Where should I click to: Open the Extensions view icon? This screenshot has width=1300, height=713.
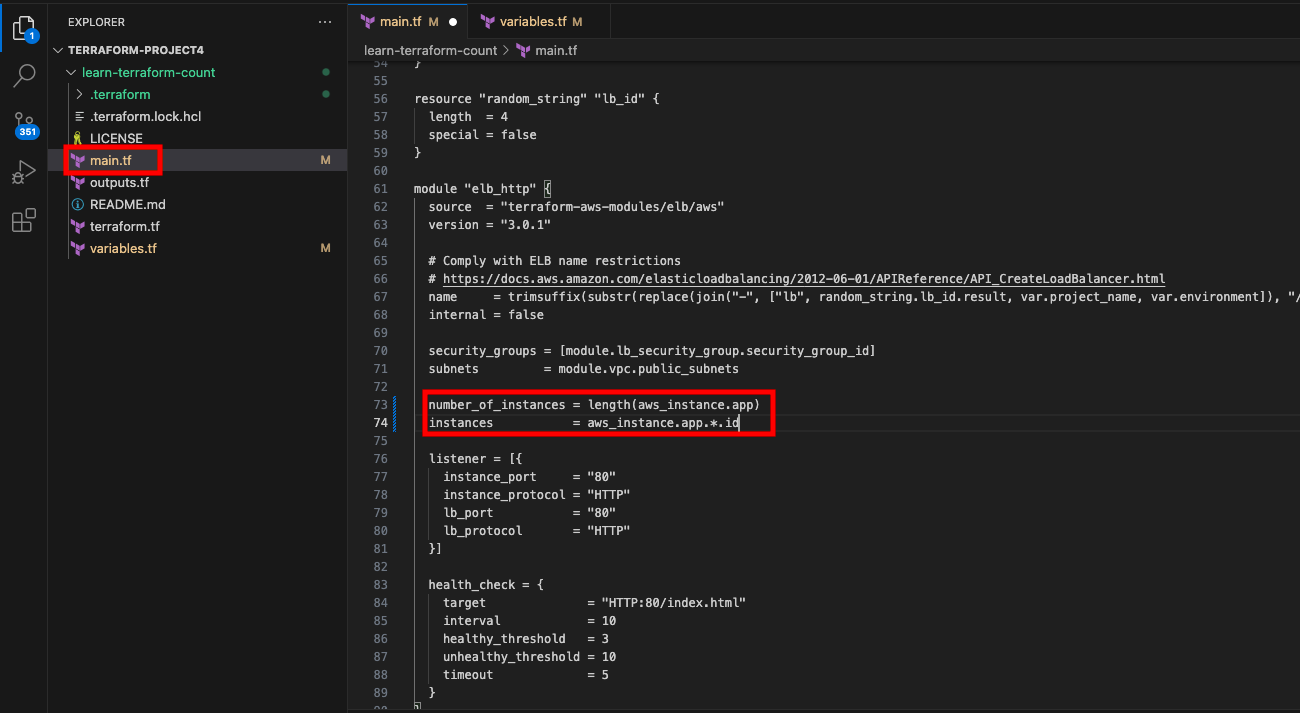(24, 220)
